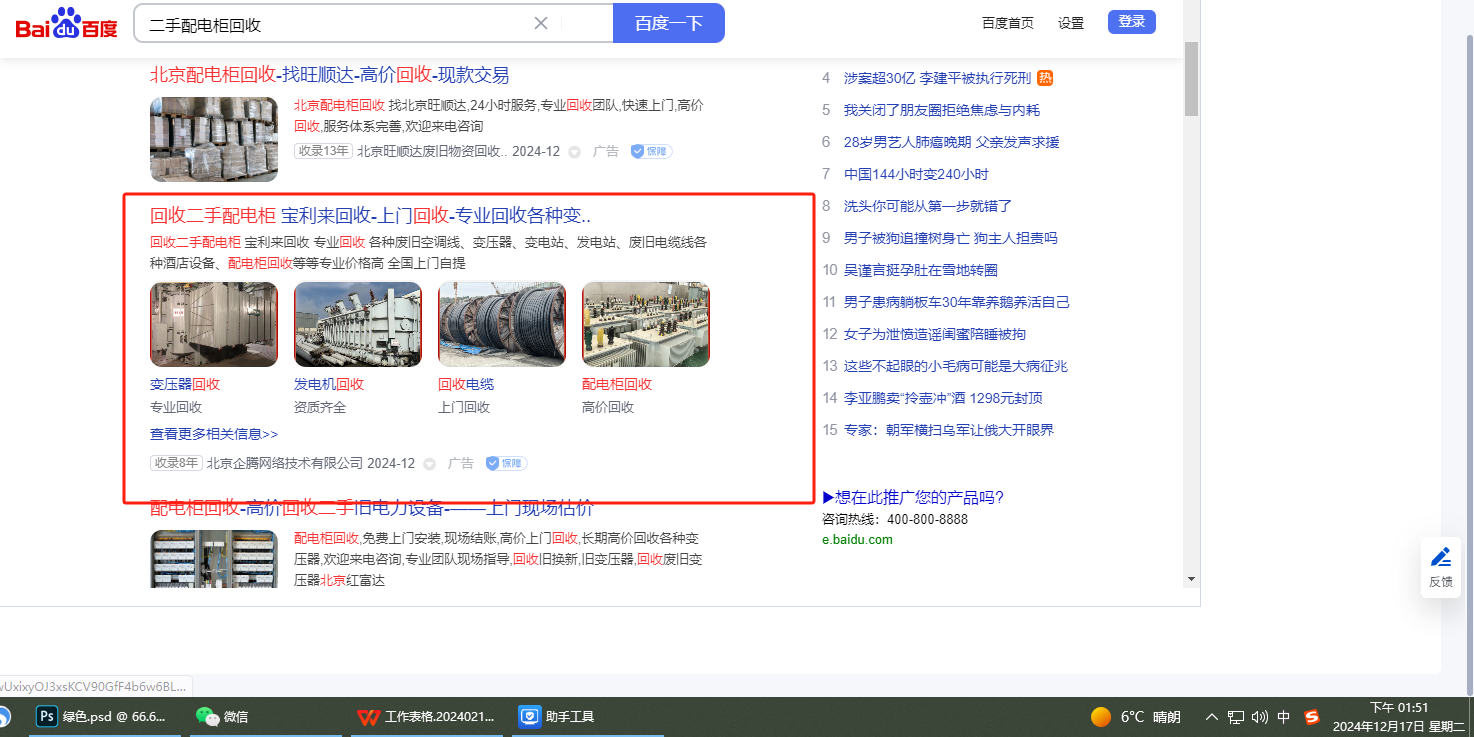Open the 回收电缆 cable reel thumbnail
The height and width of the screenshot is (737, 1474).
point(502,325)
